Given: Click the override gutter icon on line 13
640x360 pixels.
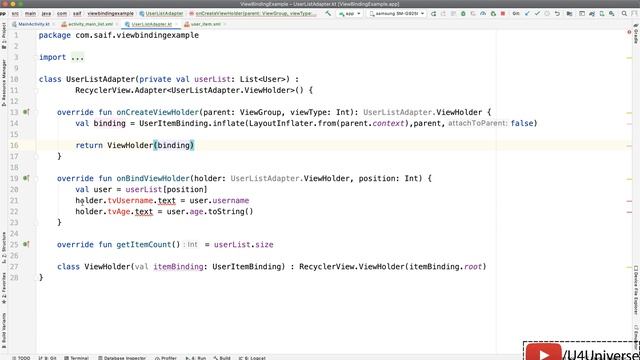Looking at the screenshot, I should pos(26,112).
